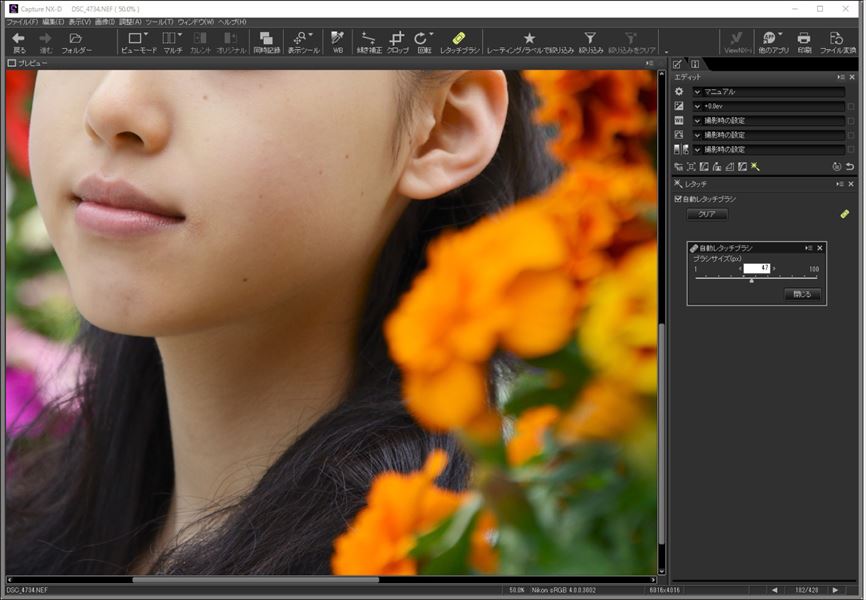Image resolution: width=866 pixels, height=600 pixels.
Task: Open the 画像(I) menu
Action: (105, 22)
